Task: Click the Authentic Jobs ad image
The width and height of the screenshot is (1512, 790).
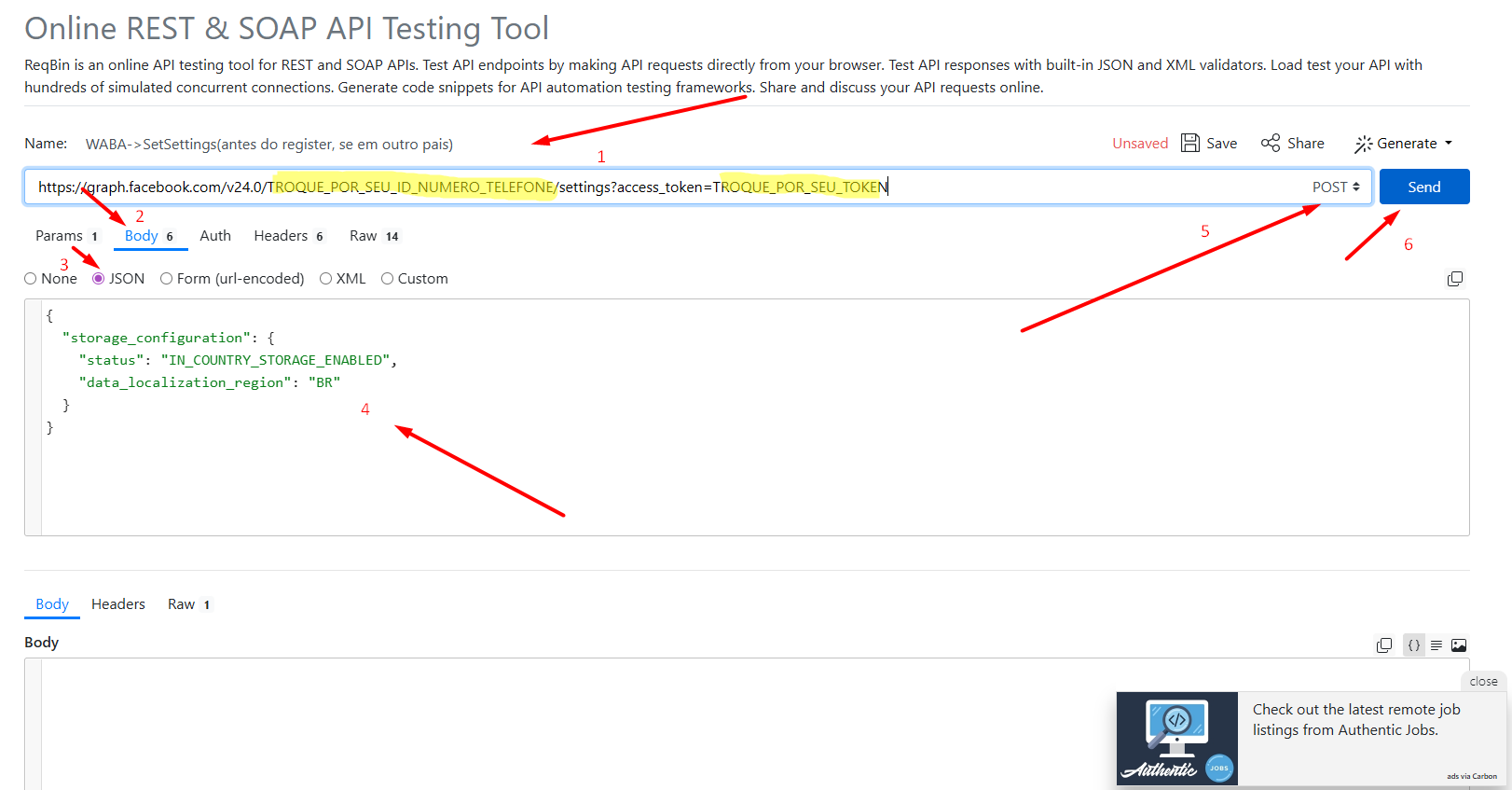Action: 1177,739
